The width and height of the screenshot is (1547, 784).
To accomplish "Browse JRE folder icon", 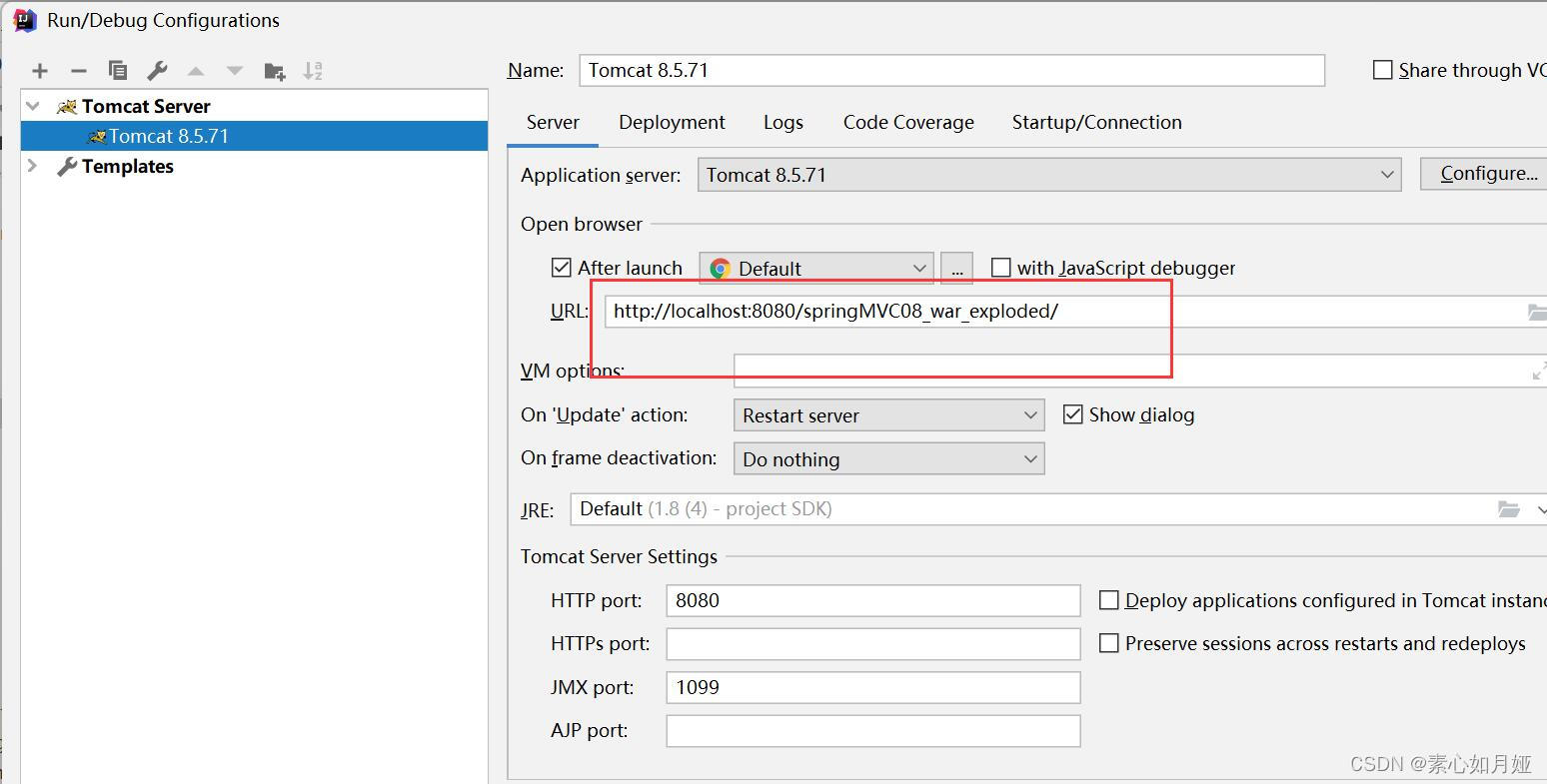I will (x=1509, y=509).
